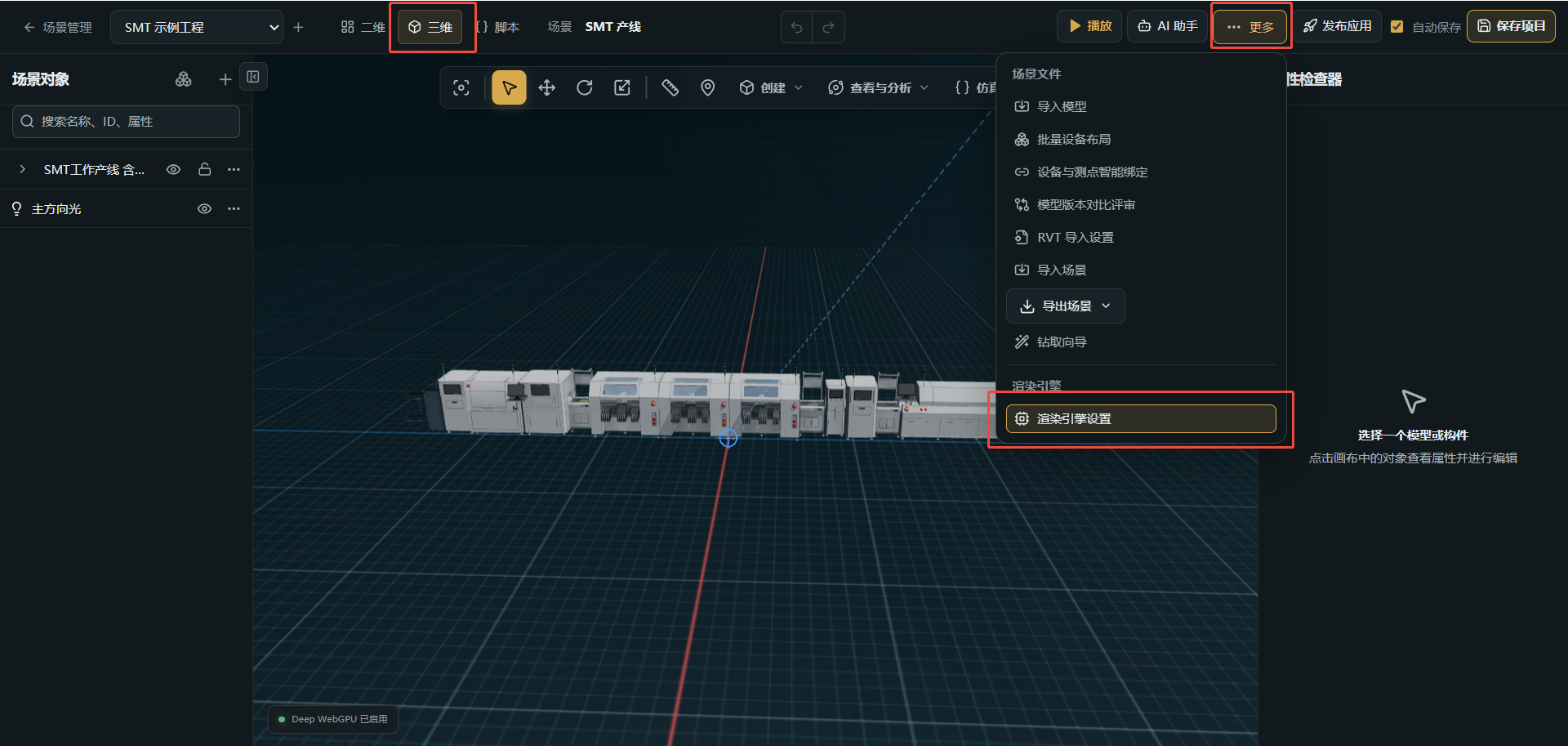This screenshot has height=746, width=1568.
Task: Choose 导入模型 from the menu
Action: point(1142,106)
